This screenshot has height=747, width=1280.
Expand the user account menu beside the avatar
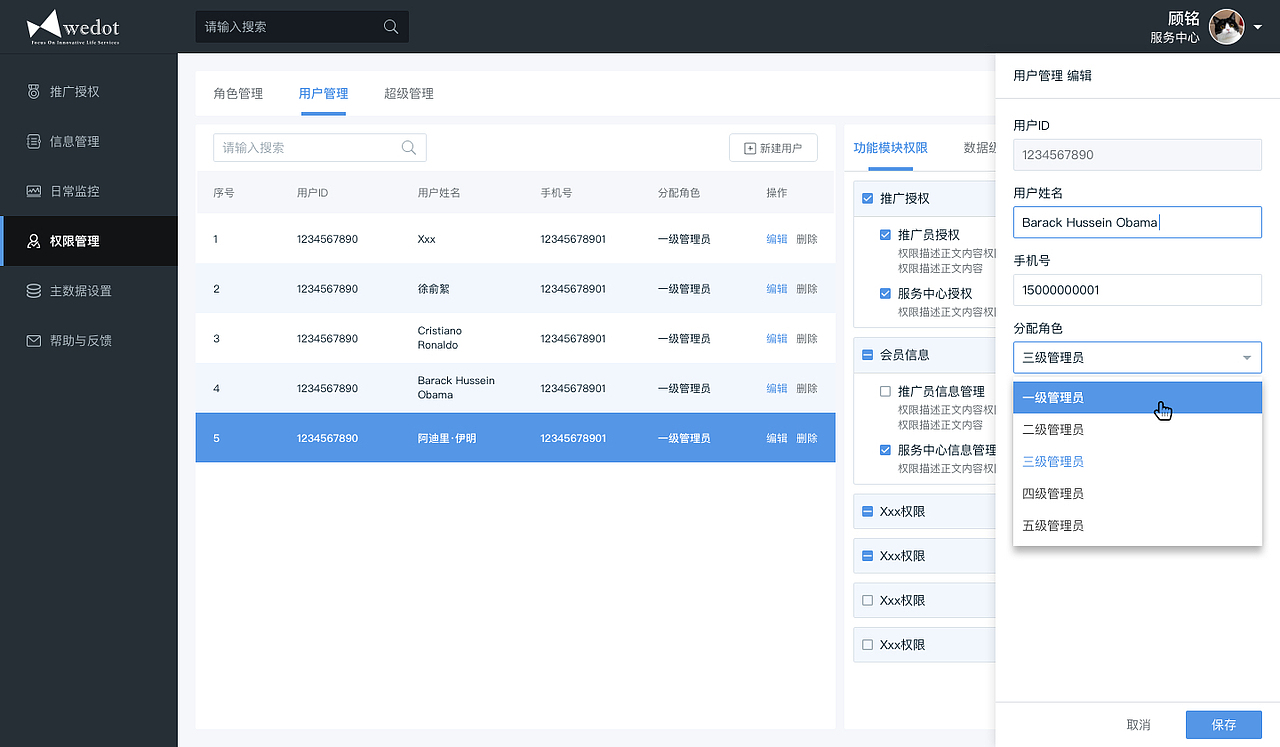1257,29
